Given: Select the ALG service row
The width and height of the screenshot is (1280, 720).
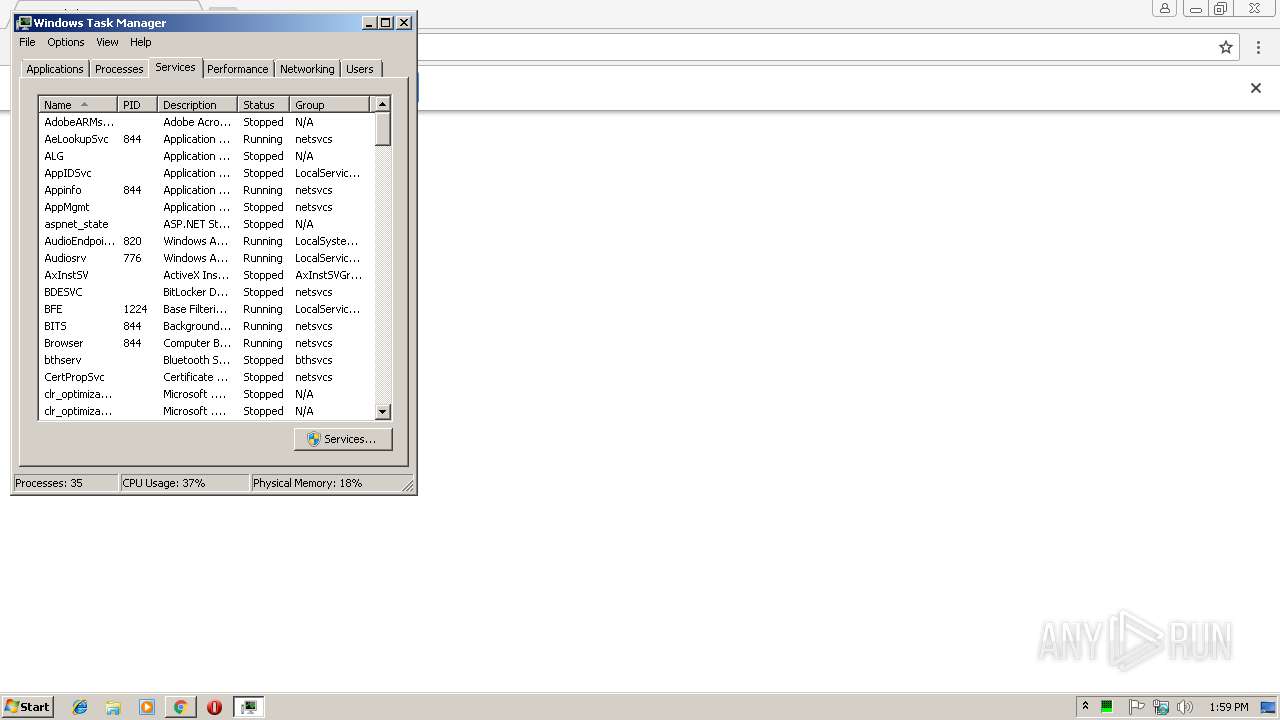Looking at the screenshot, I should coord(206,156).
